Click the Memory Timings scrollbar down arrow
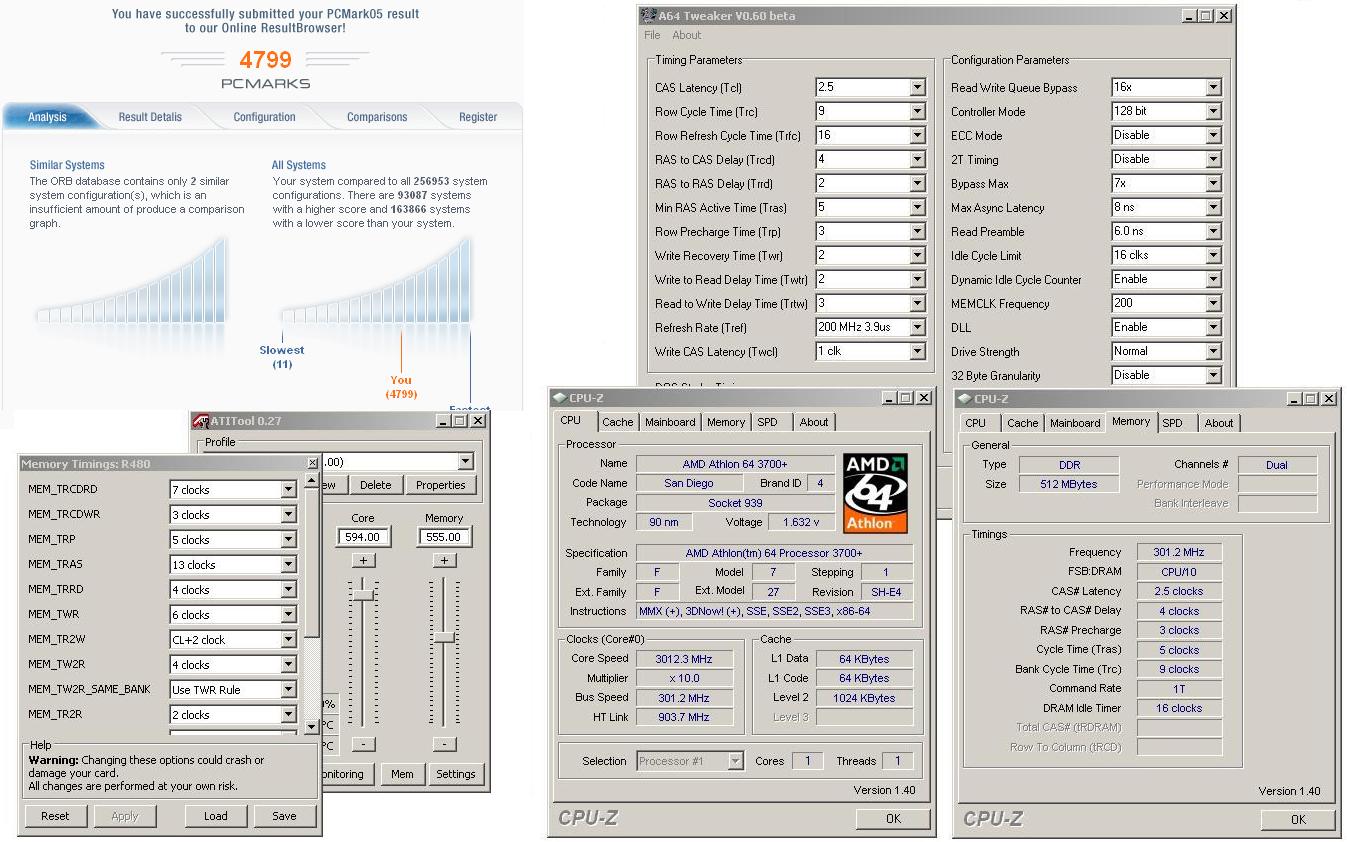Screen dimensions: 1347x842 pyautogui.click(x=311, y=727)
